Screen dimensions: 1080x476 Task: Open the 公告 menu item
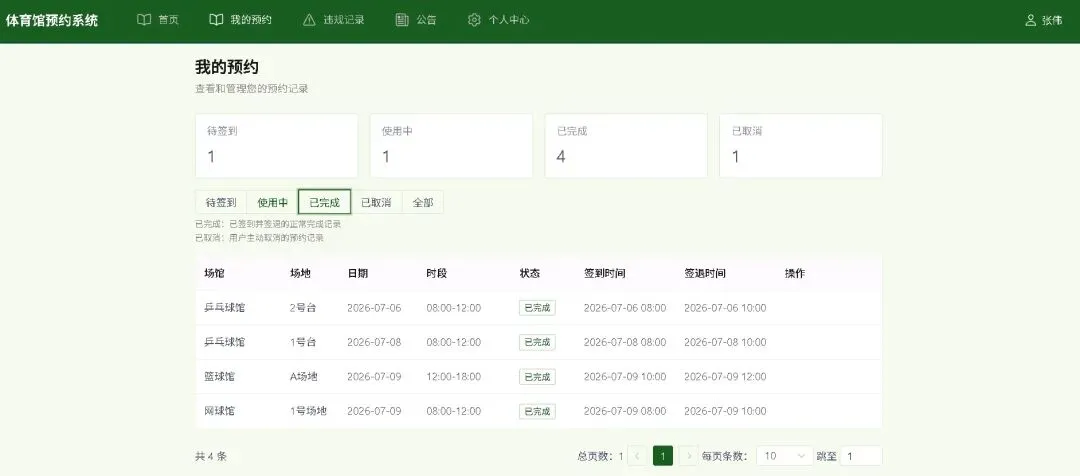tap(416, 20)
